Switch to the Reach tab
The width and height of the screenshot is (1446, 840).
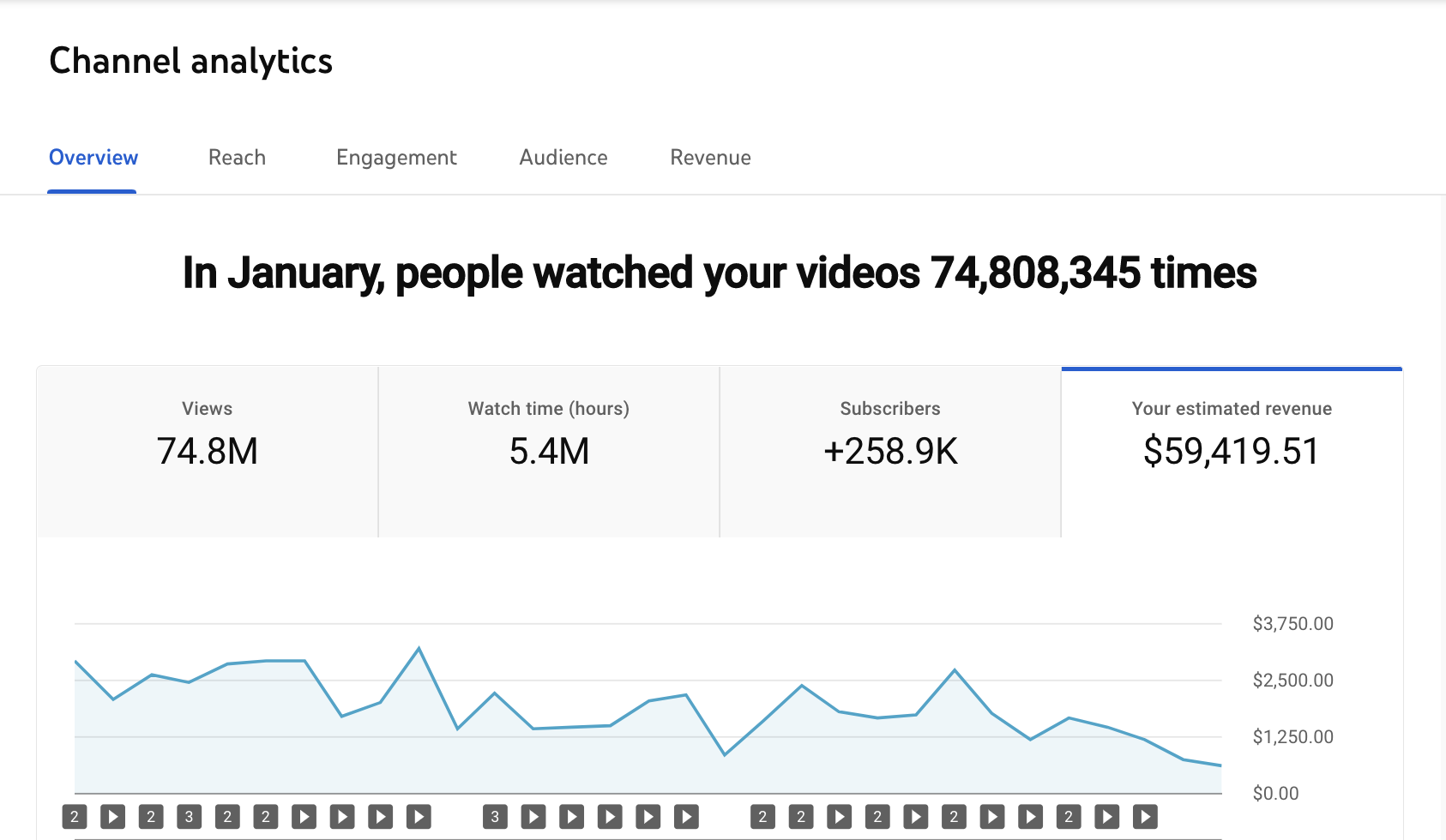pos(237,158)
